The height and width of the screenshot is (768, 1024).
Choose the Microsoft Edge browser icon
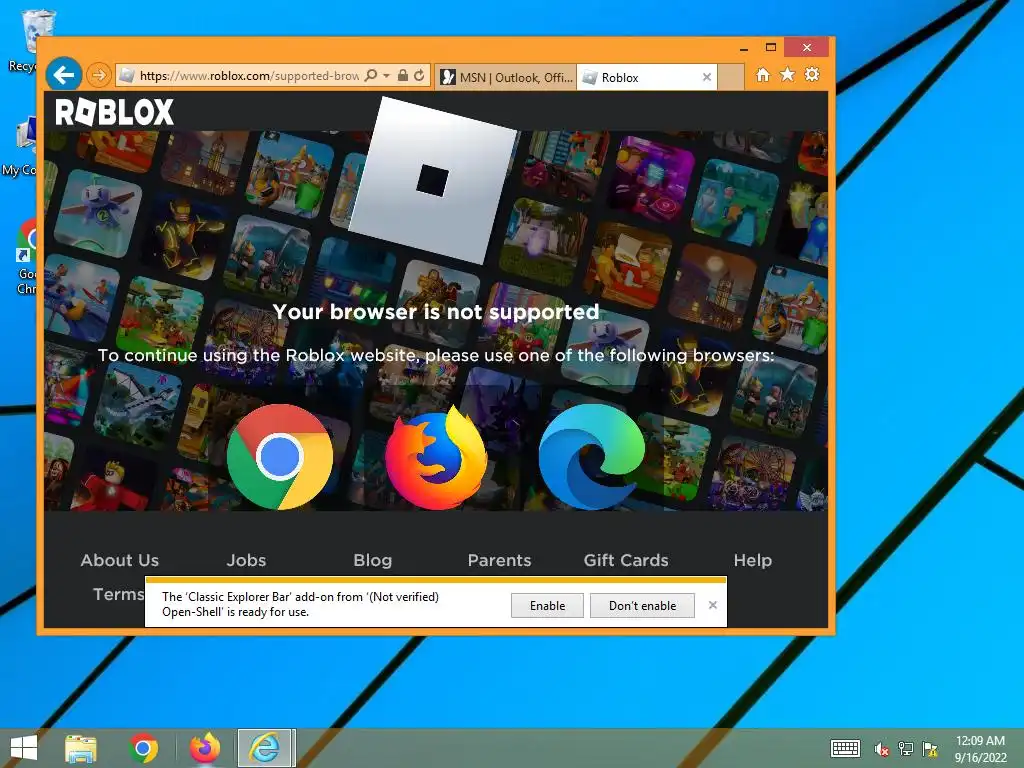click(x=591, y=456)
